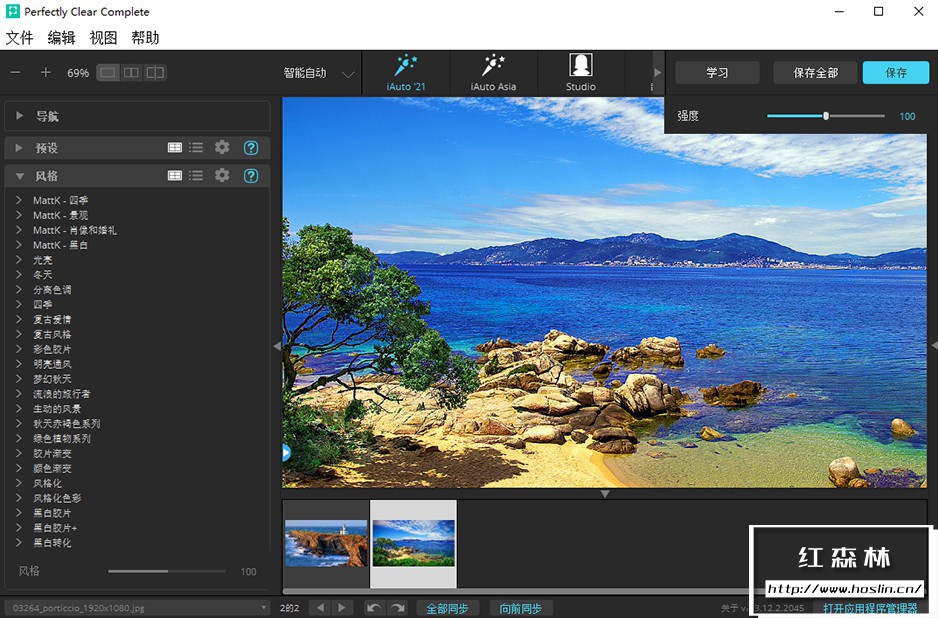Switch 风格 panel to list view
This screenshot has height=618, width=938.
[x=196, y=175]
